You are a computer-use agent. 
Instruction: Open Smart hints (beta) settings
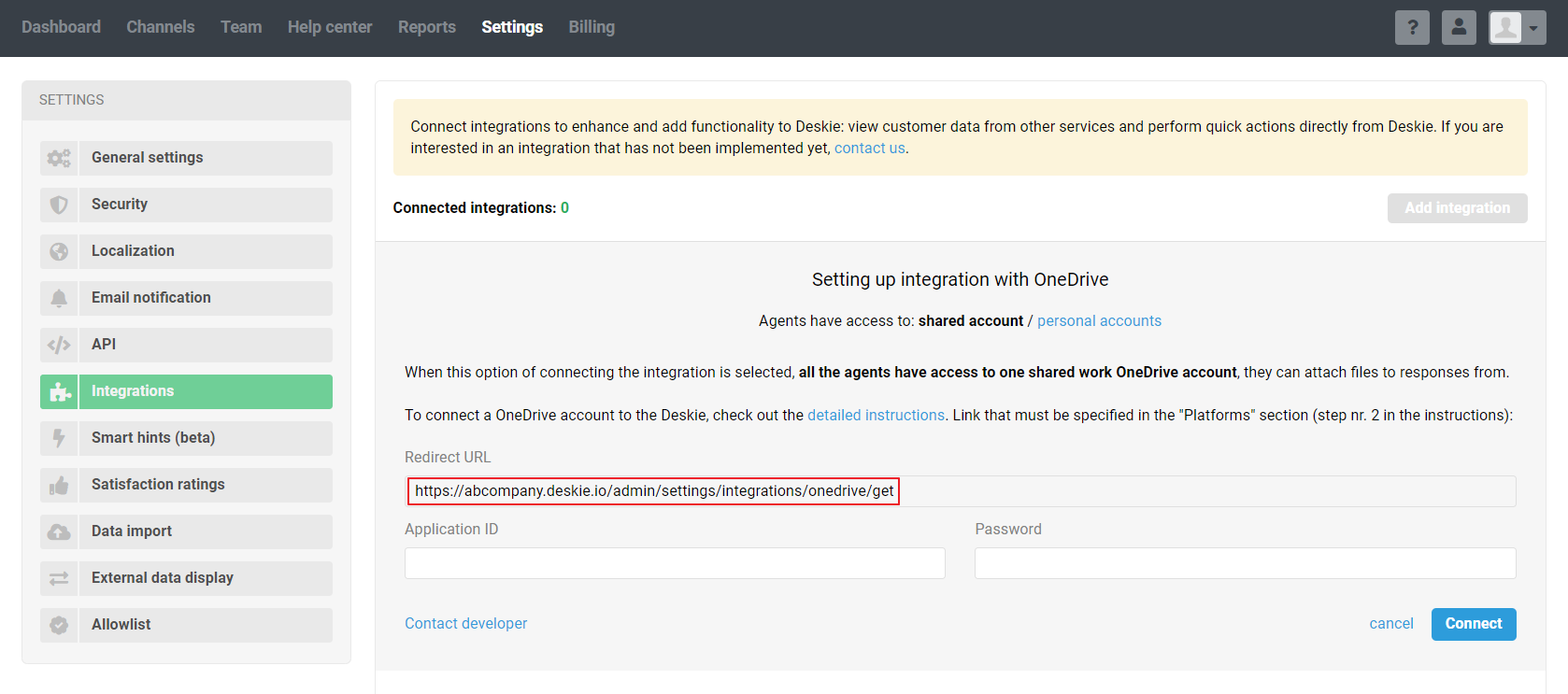(186, 438)
